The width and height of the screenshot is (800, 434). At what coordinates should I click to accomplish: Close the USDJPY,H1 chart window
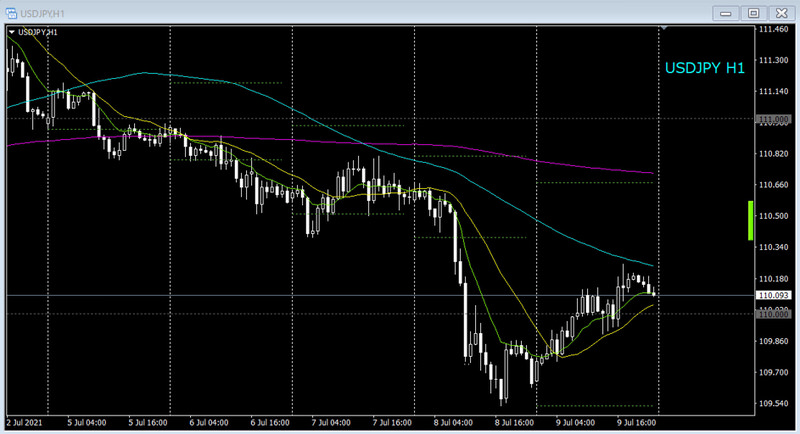[x=780, y=12]
